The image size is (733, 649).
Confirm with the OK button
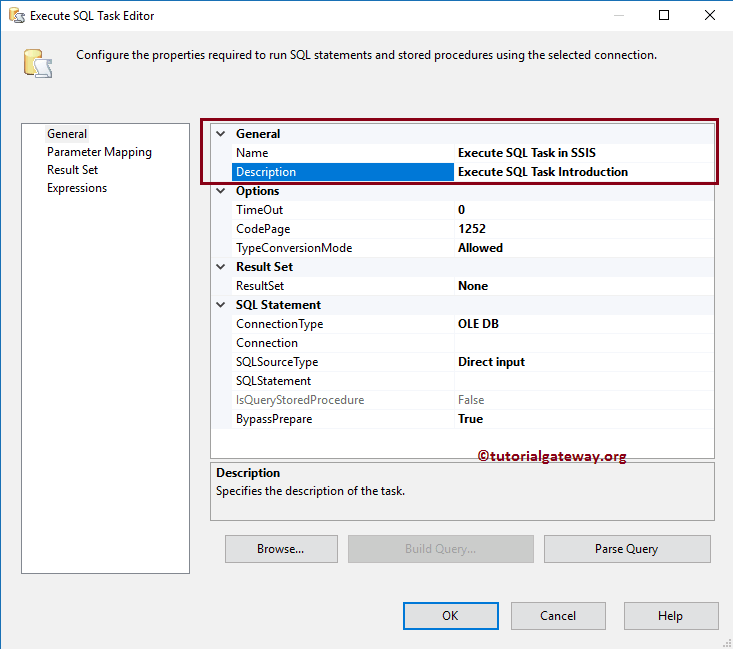(451, 616)
